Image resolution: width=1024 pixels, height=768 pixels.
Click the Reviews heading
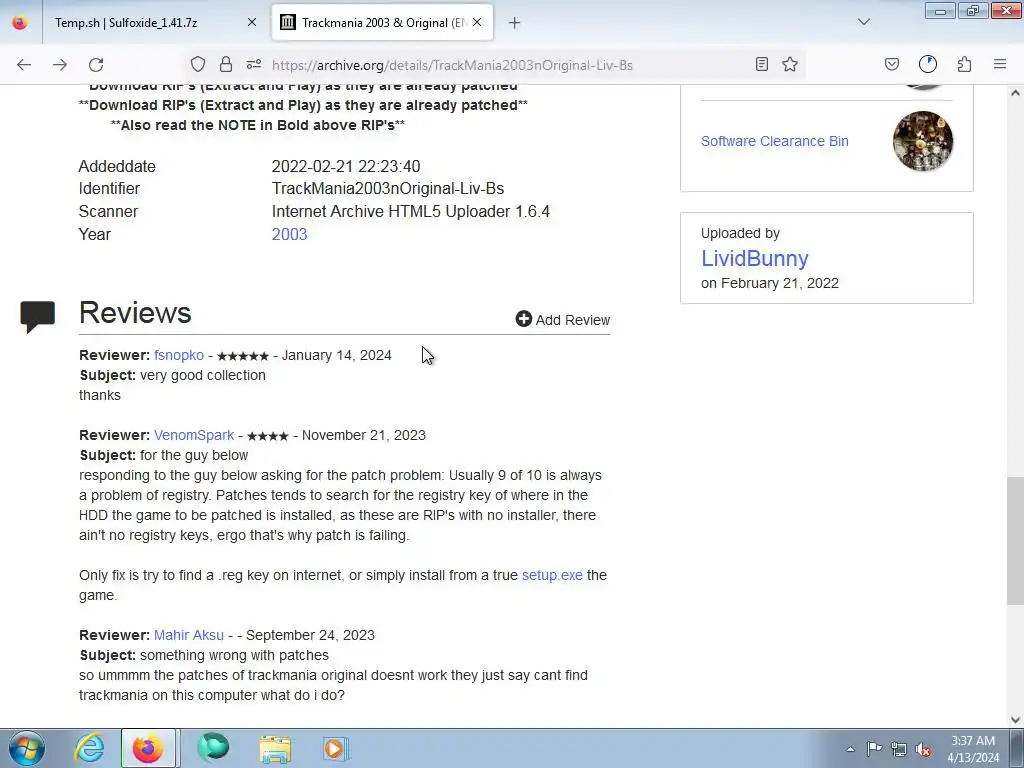[135, 312]
